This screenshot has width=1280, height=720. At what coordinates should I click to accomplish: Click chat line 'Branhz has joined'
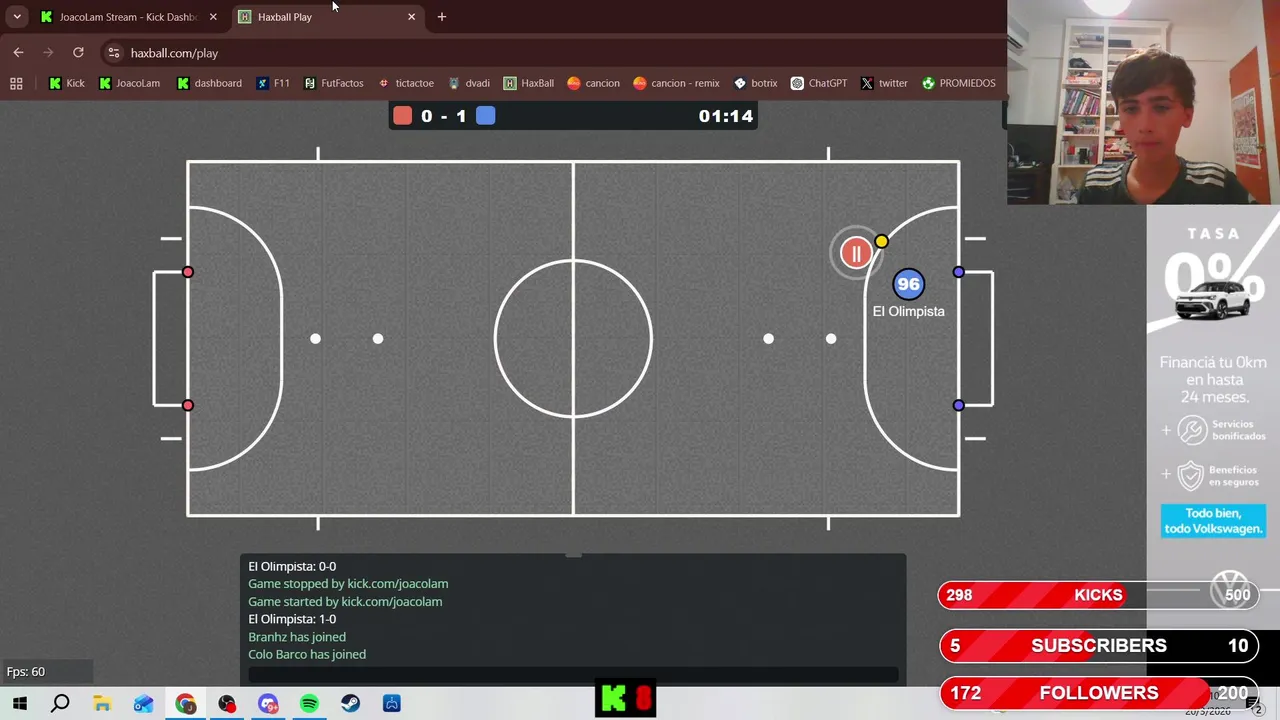[x=297, y=637]
